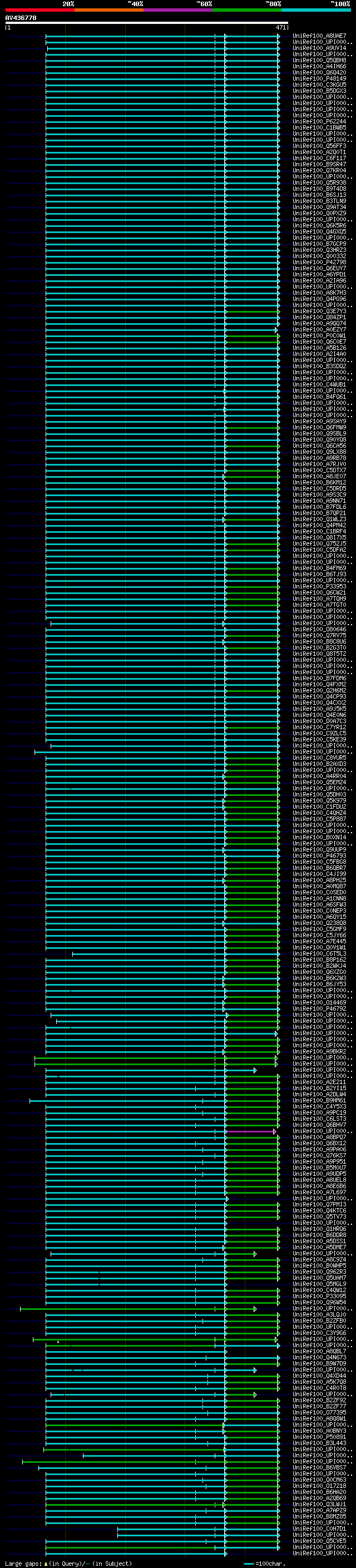Select hit UniRef100_Q84ZP1

[x=319, y=317]
